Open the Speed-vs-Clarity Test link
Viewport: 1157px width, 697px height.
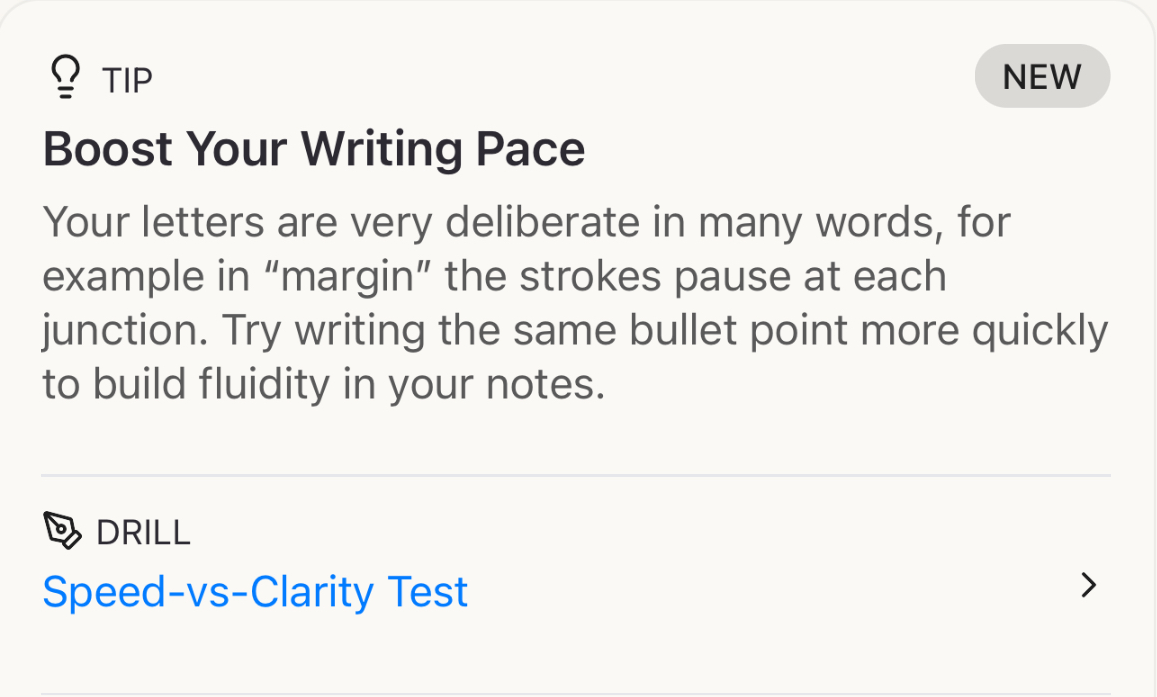tap(255, 592)
